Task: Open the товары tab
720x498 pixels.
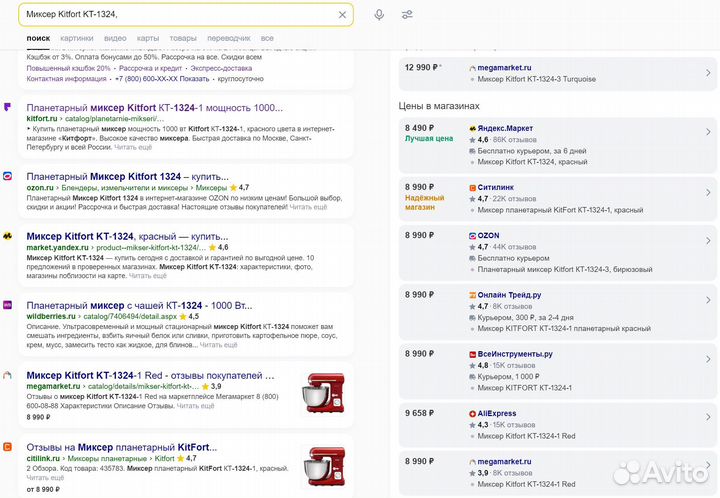Action: tap(183, 38)
